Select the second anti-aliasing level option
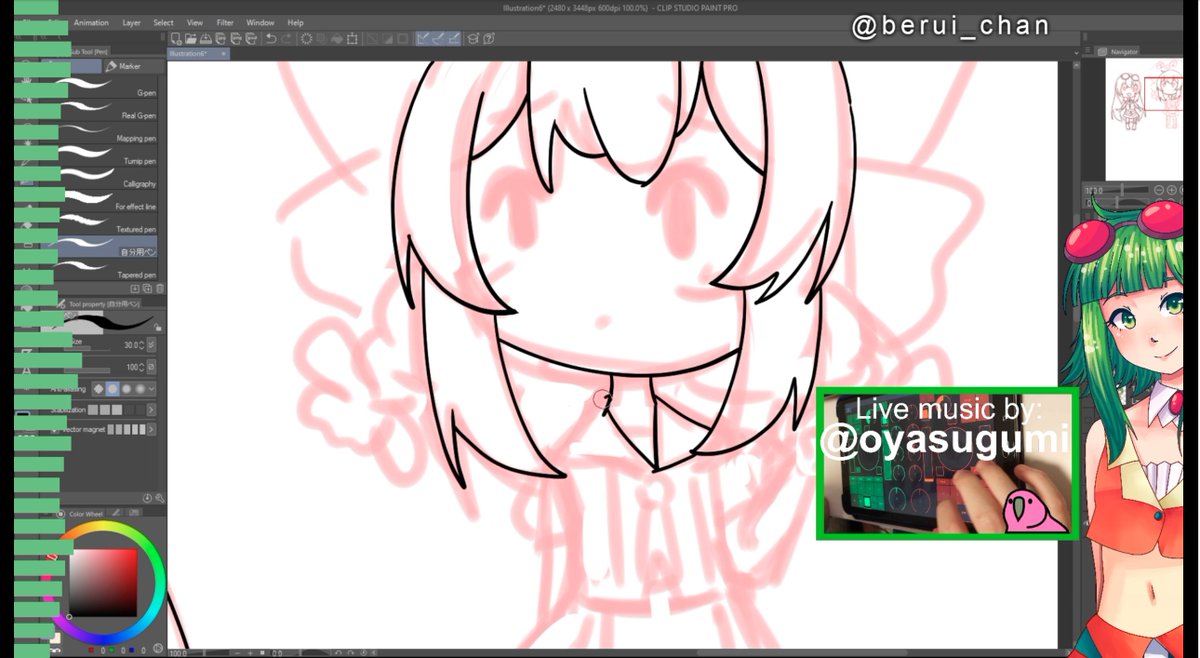 (x=113, y=388)
